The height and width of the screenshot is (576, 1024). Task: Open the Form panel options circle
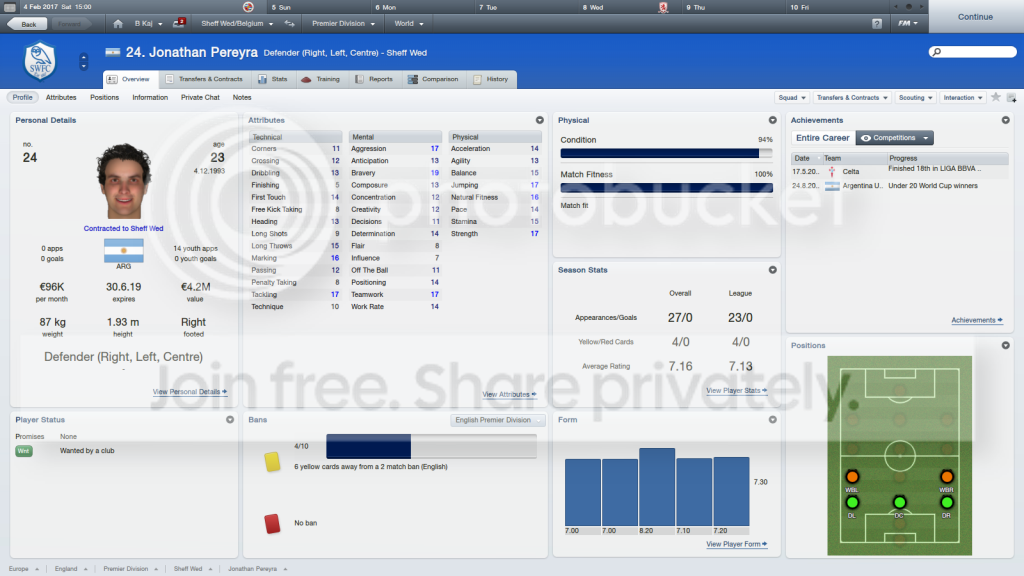(x=773, y=420)
